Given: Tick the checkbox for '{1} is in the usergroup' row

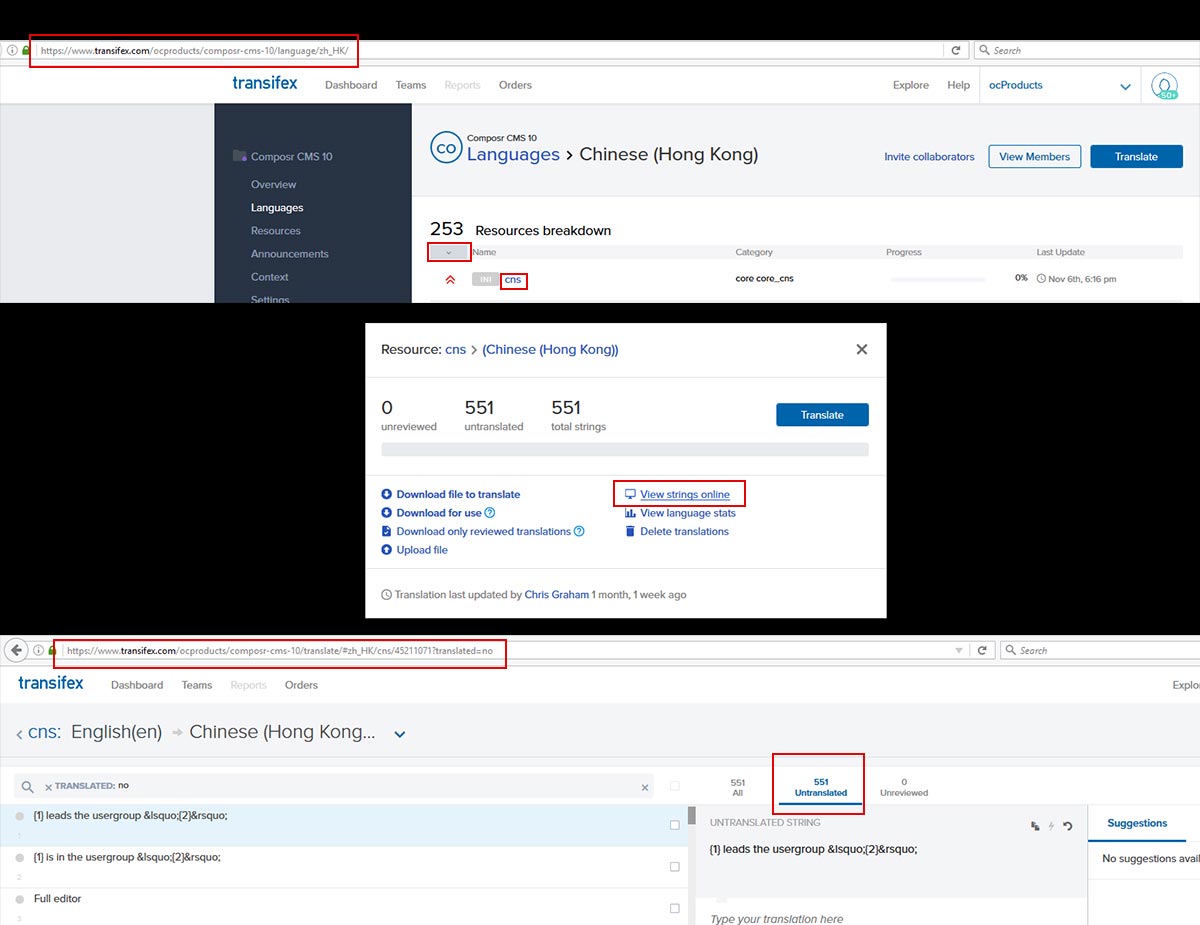Looking at the screenshot, I should (675, 867).
